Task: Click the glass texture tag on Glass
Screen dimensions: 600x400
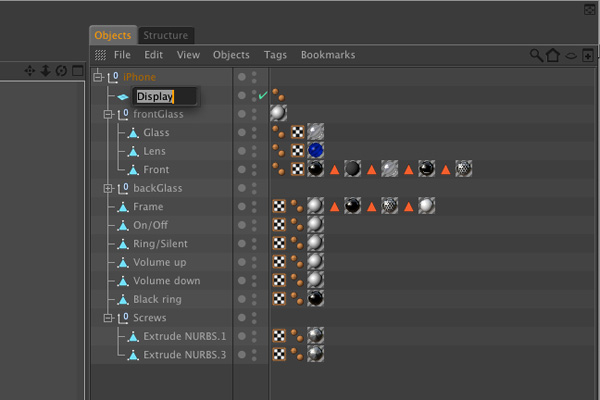Action: click(315, 132)
